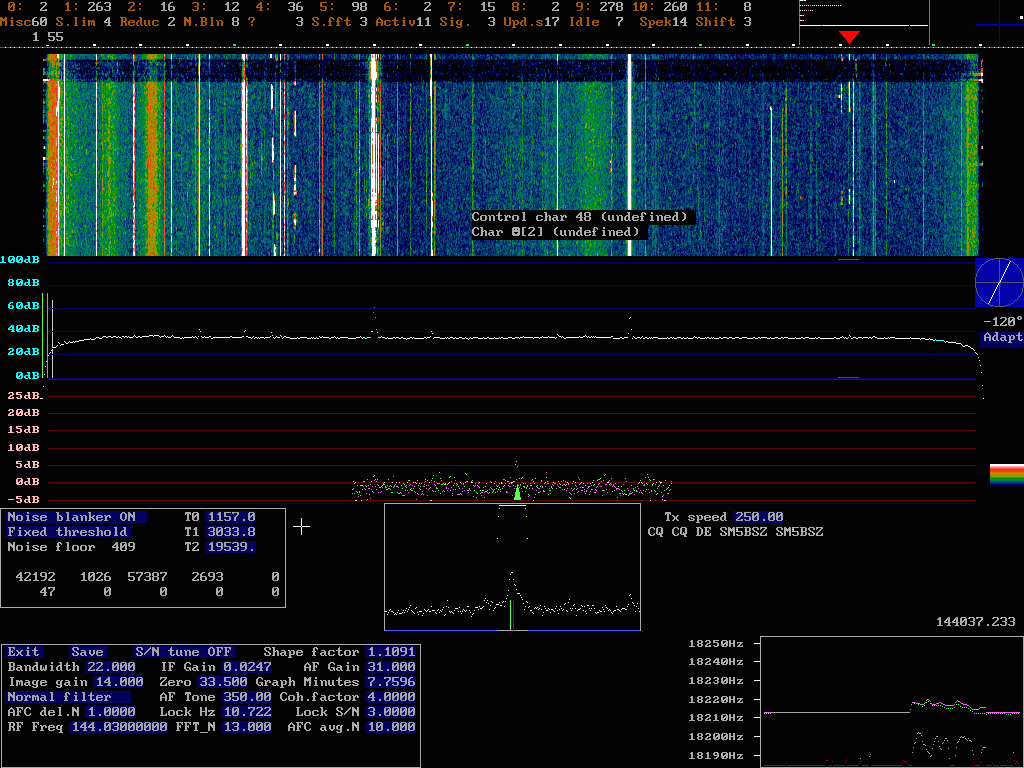This screenshot has width=1024, height=768.
Task: Click the yellow filter passband bar
Action: pos(512,506)
